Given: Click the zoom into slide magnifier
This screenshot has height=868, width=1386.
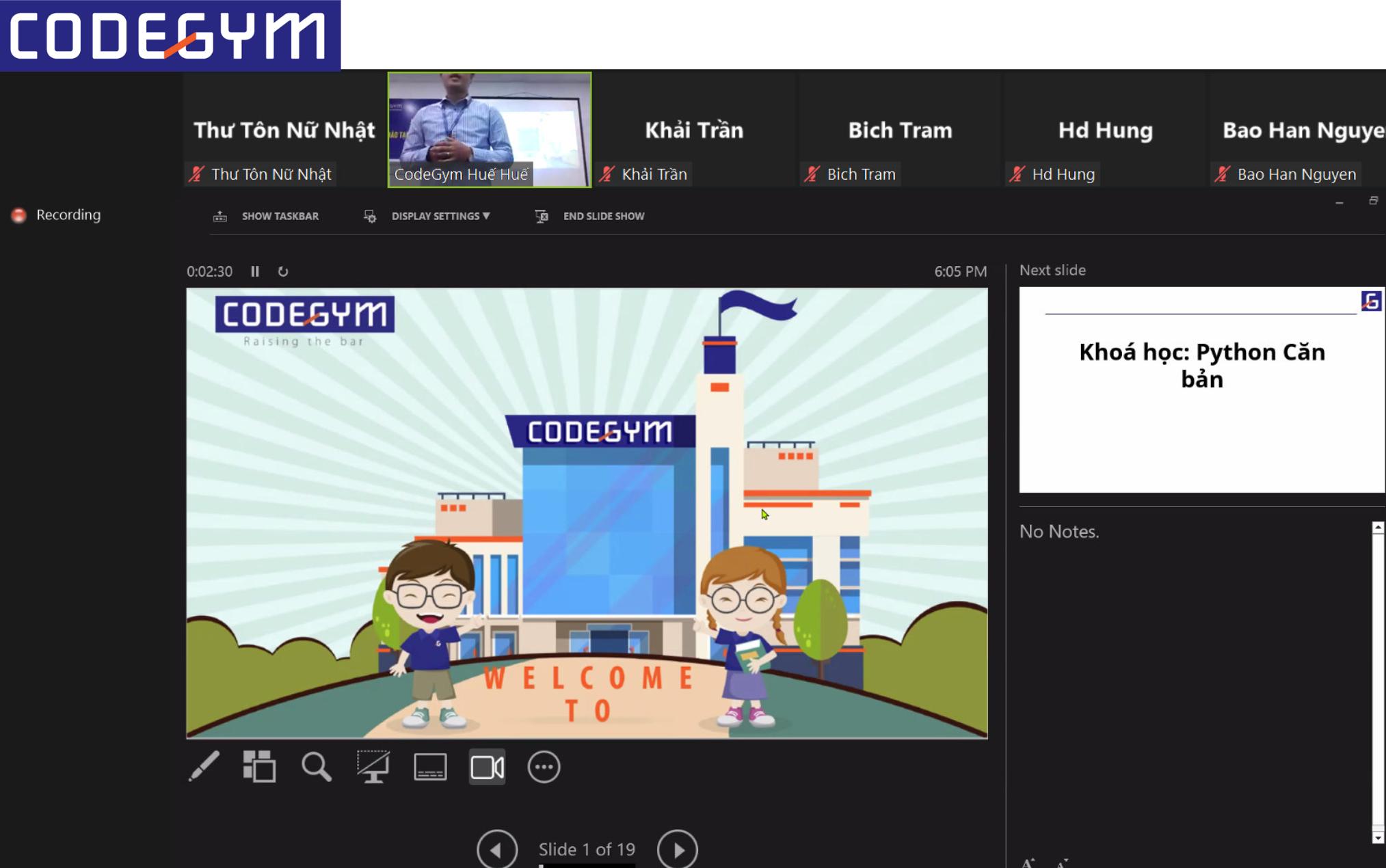Looking at the screenshot, I should (316, 766).
